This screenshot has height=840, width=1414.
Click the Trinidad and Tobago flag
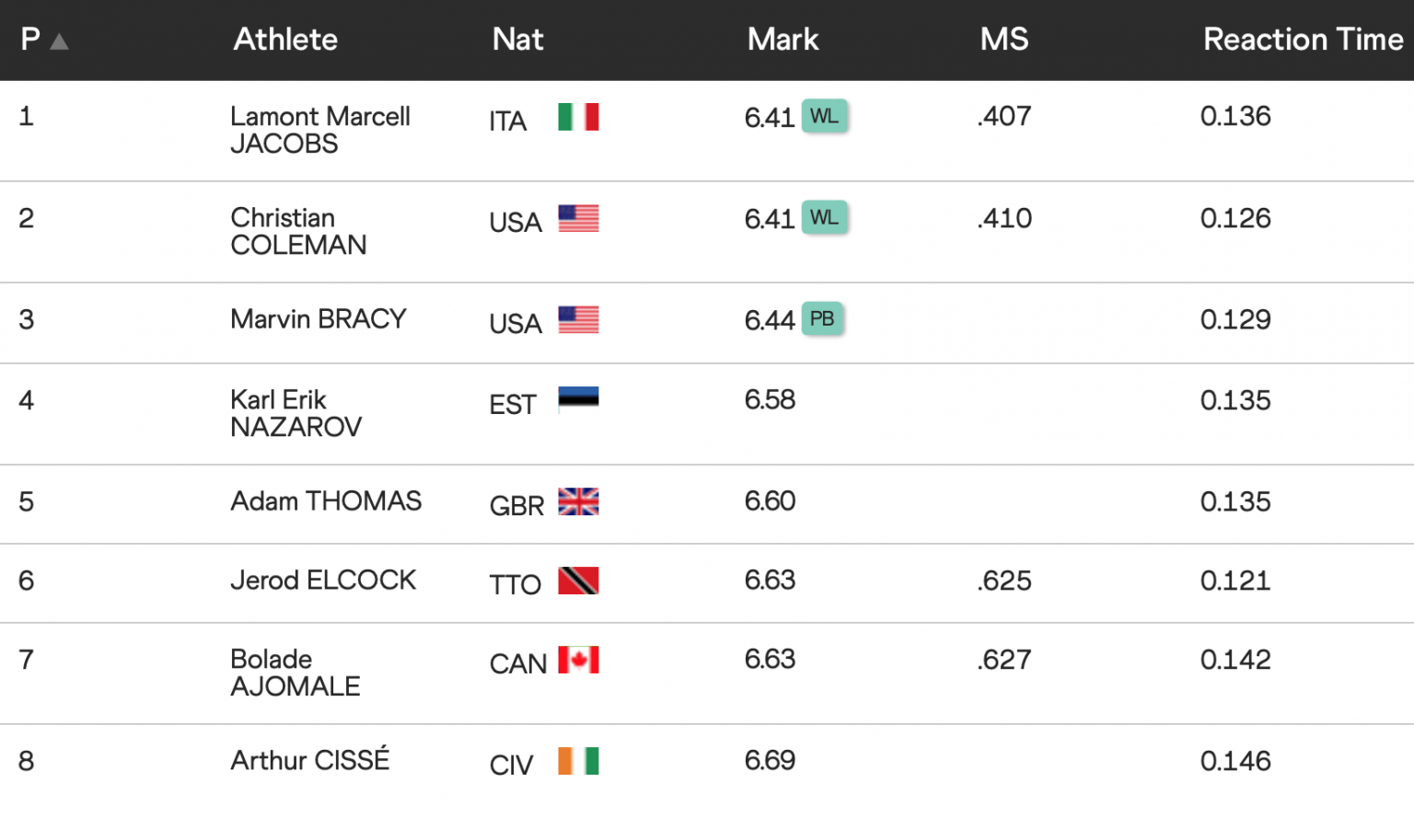click(x=578, y=581)
